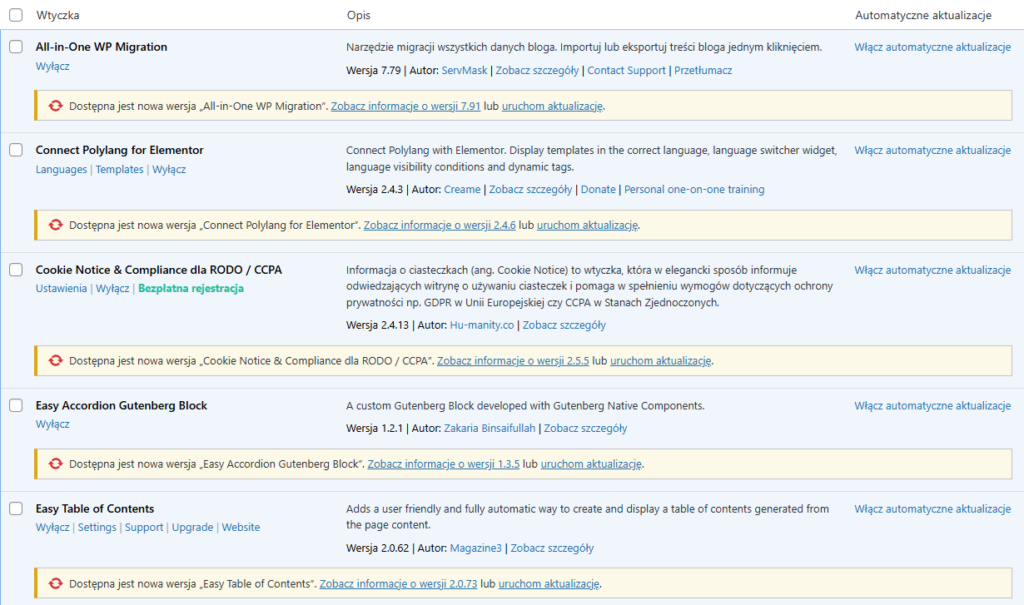1024x605 pixels.
Task: Run the update for Easy Table of Contents
Action: (x=548, y=584)
